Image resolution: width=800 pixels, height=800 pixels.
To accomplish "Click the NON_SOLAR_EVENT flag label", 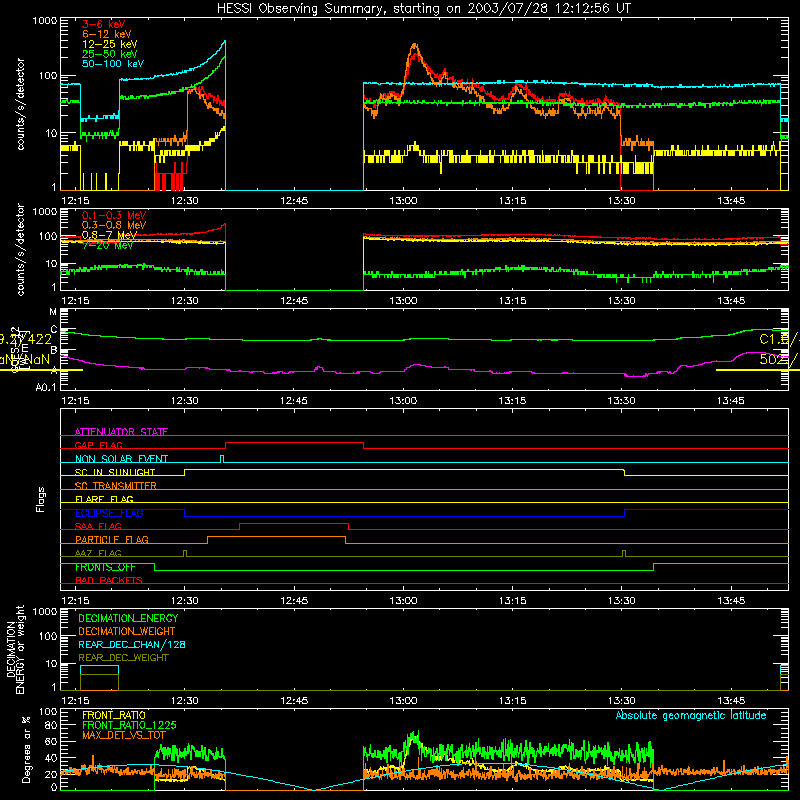I will 121,459.
